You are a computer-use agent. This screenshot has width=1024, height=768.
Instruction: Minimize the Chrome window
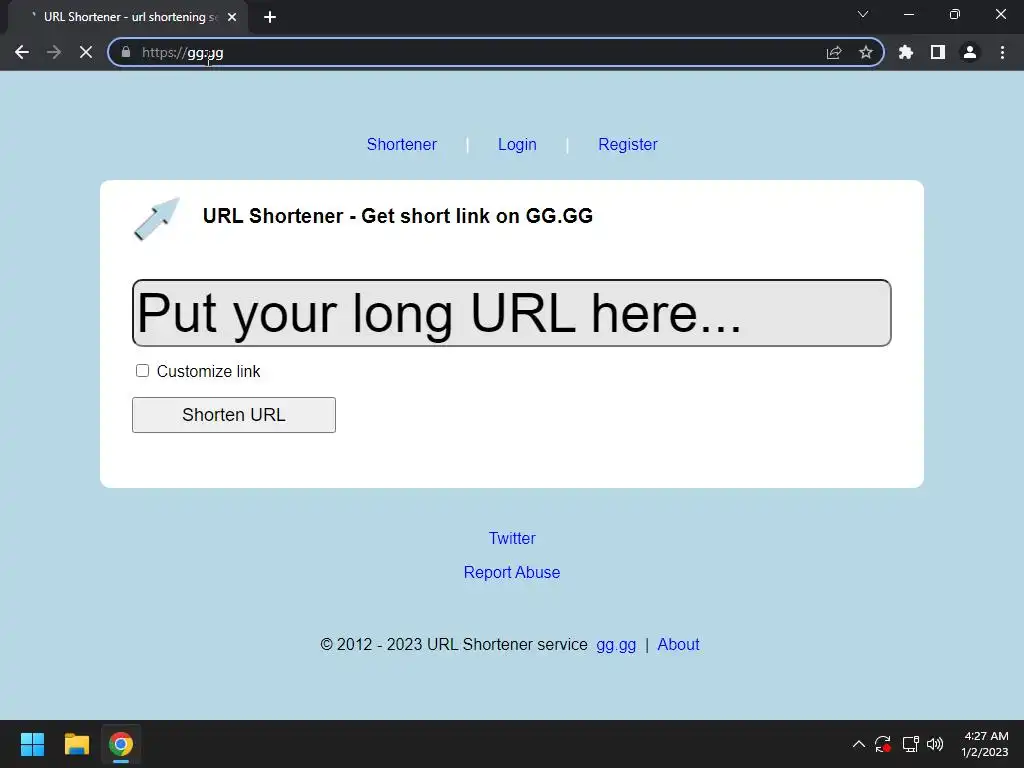pyautogui.click(x=909, y=14)
